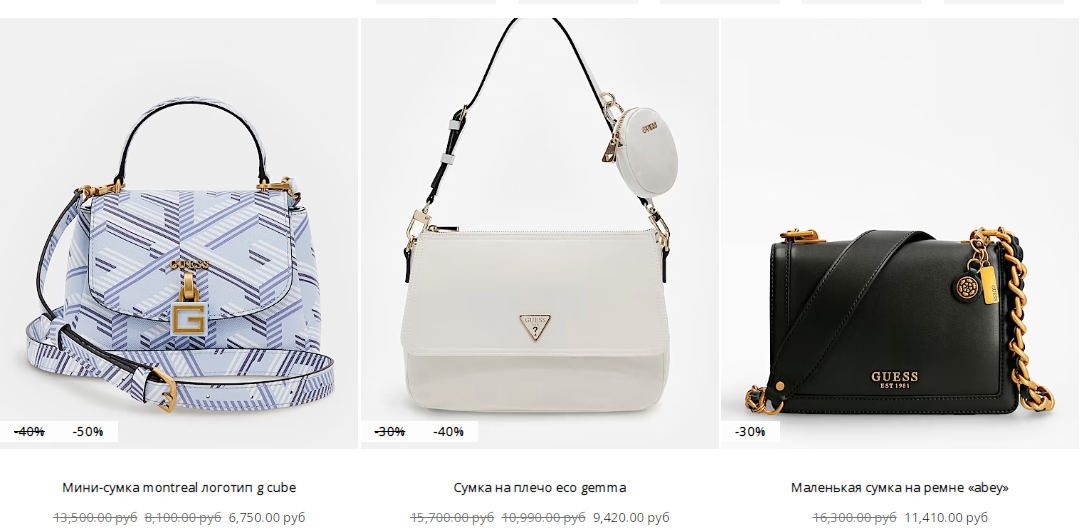The height and width of the screenshot is (530, 1082).
Task: Open the blue Montreal G Cube mini bag image
Action: (x=179, y=233)
